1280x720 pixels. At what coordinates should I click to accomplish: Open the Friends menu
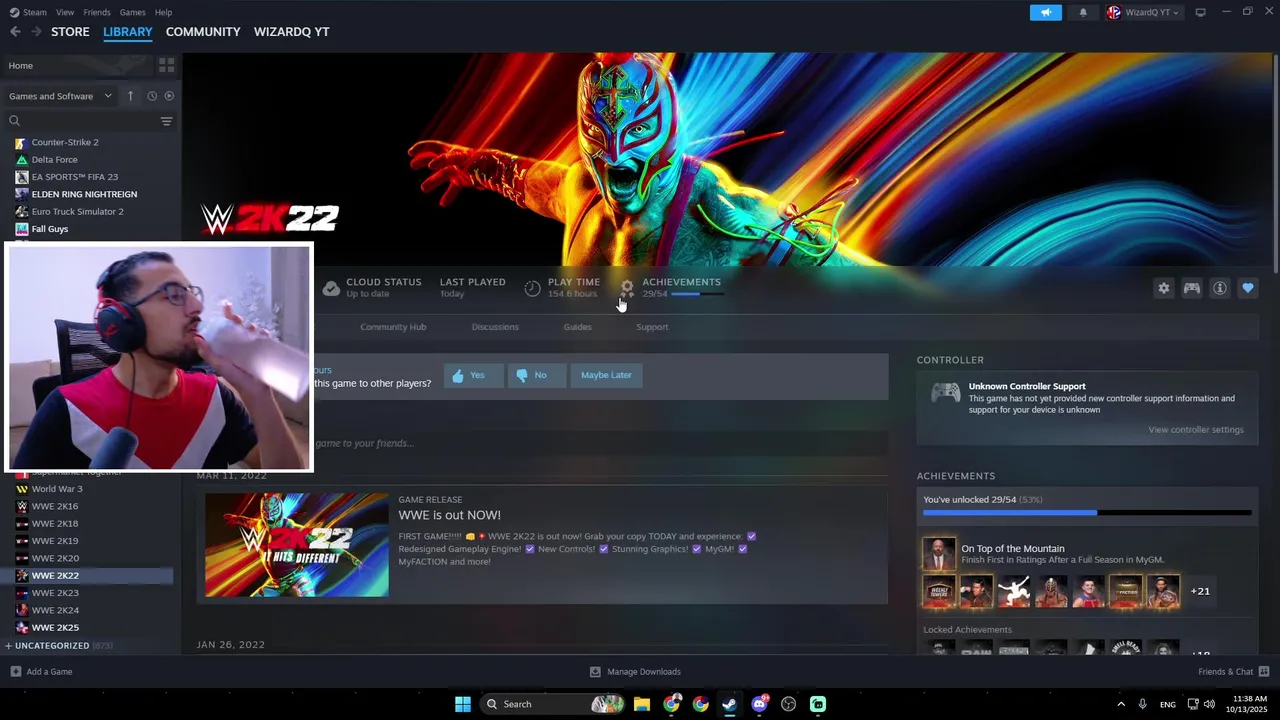(x=97, y=12)
